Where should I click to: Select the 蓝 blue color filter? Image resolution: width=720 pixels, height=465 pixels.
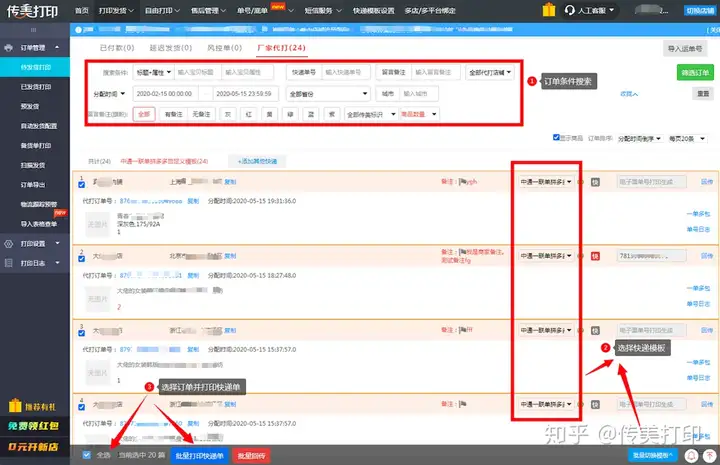(311, 114)
